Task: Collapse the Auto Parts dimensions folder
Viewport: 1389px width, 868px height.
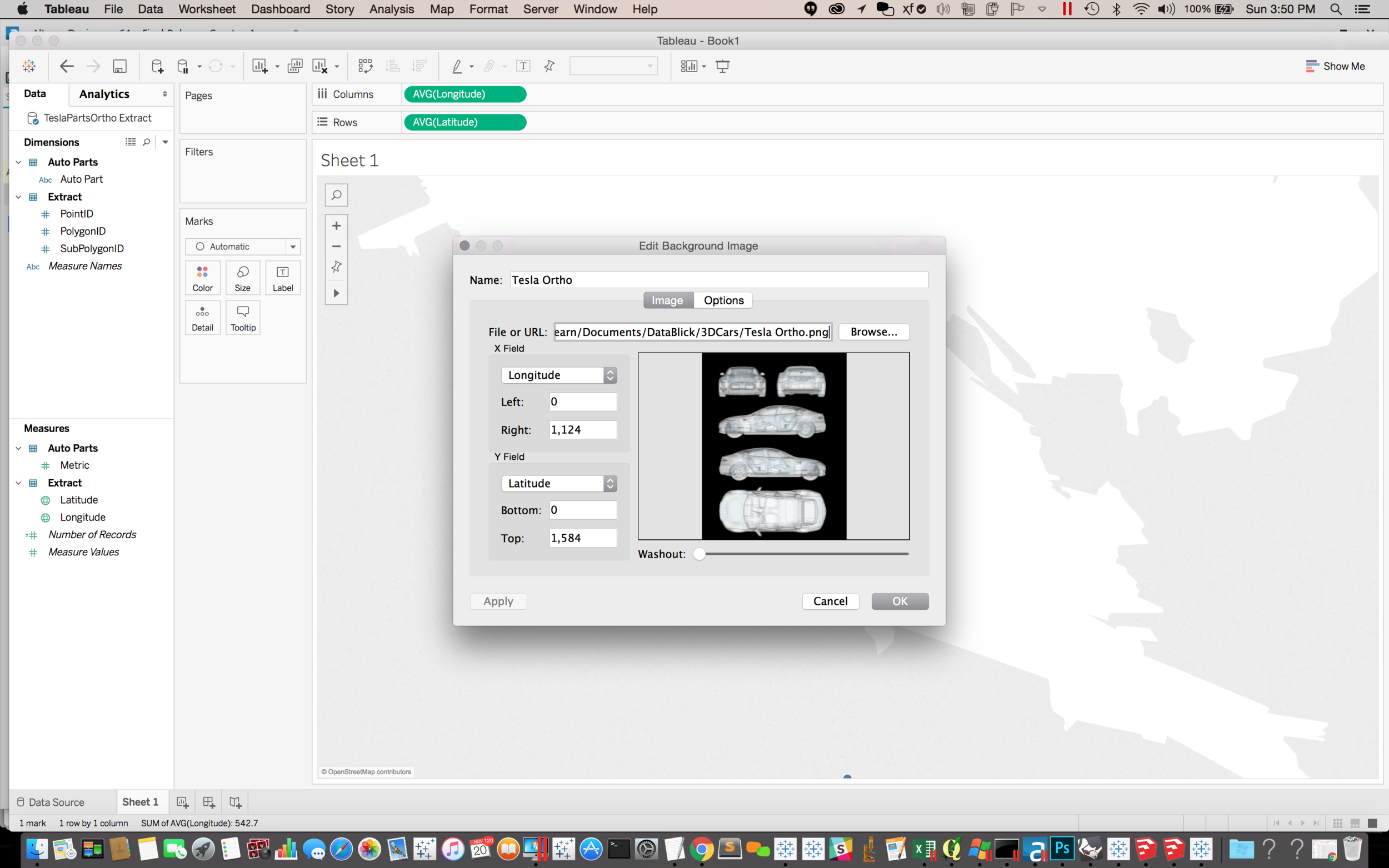Action: [18, 163]
